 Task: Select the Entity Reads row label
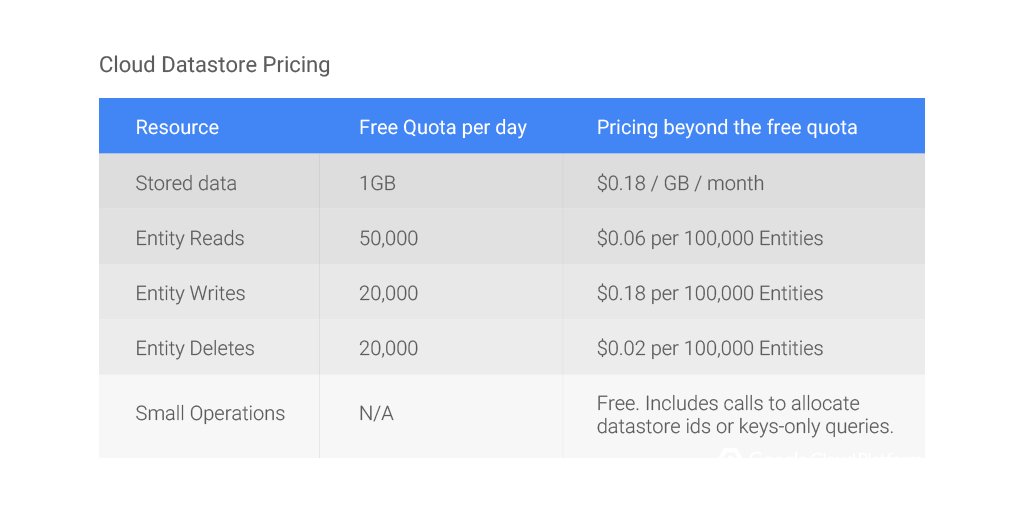(189, 238)
